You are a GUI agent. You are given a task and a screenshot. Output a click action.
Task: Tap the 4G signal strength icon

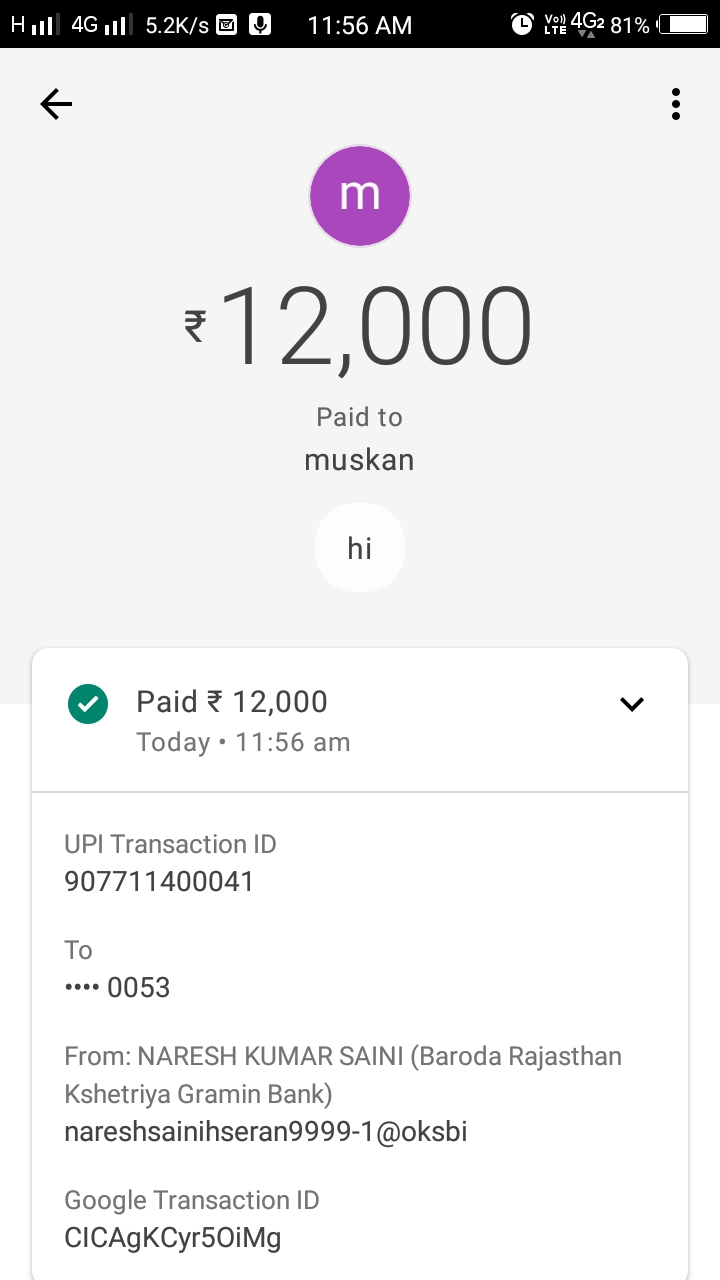tap(102, 25)
